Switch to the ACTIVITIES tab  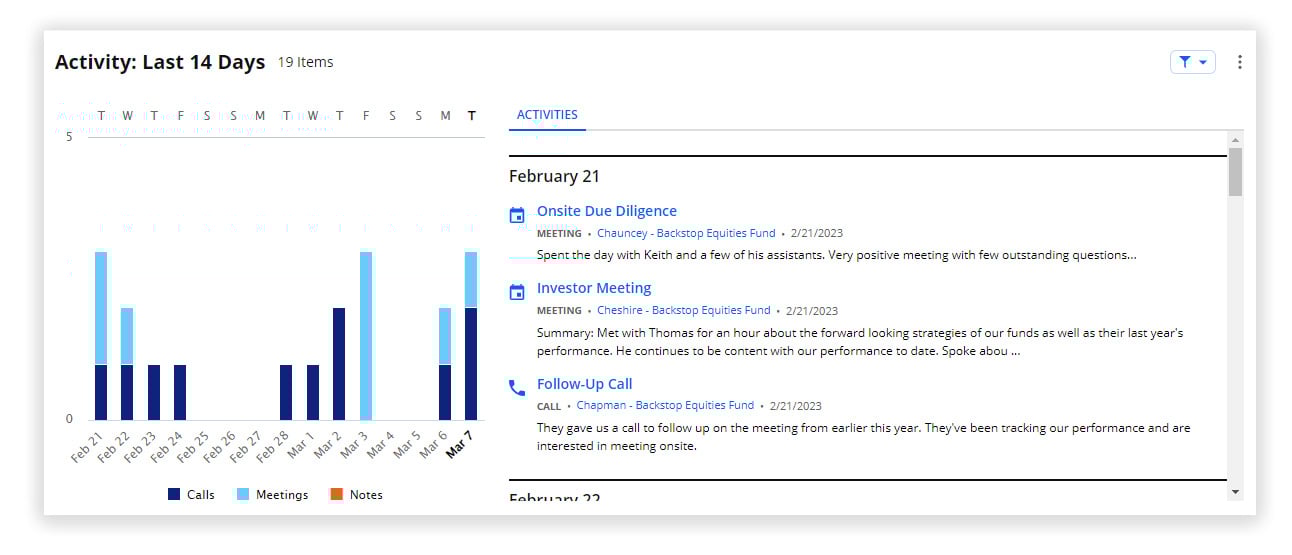[547, 115]
